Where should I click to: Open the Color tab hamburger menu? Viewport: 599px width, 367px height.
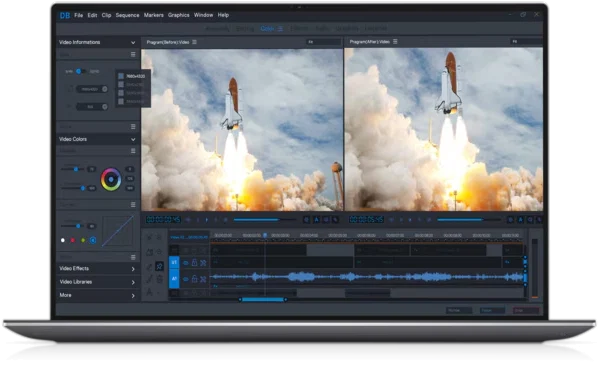pos(280,29)
